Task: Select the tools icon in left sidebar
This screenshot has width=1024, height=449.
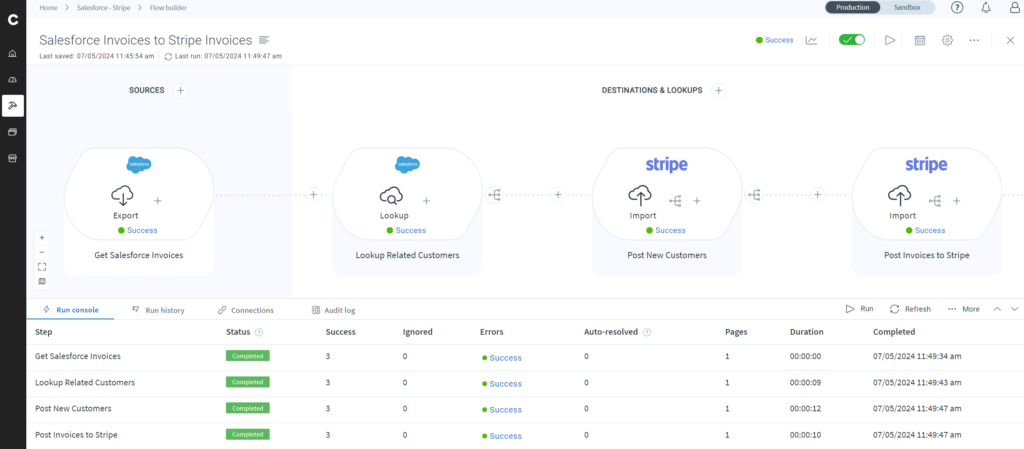Action: pyautogui.click(x=12, y=106)
